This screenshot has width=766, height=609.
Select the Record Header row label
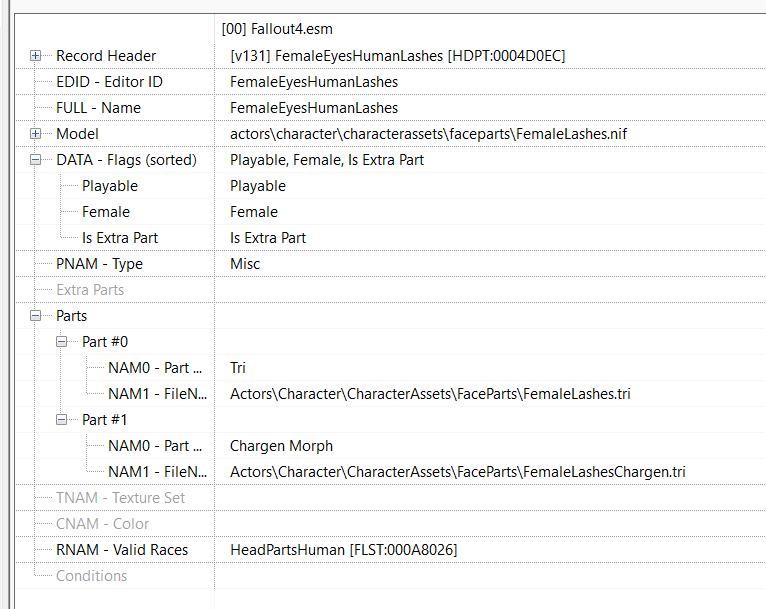coord(106,56)
